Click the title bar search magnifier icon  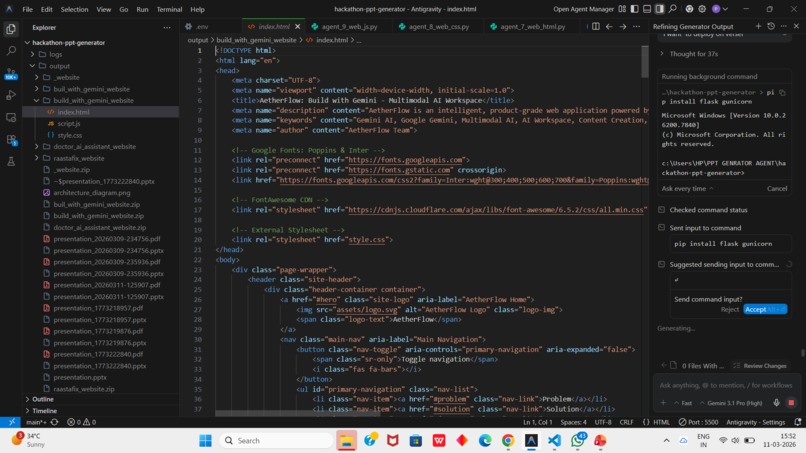[x=672, y=9]
